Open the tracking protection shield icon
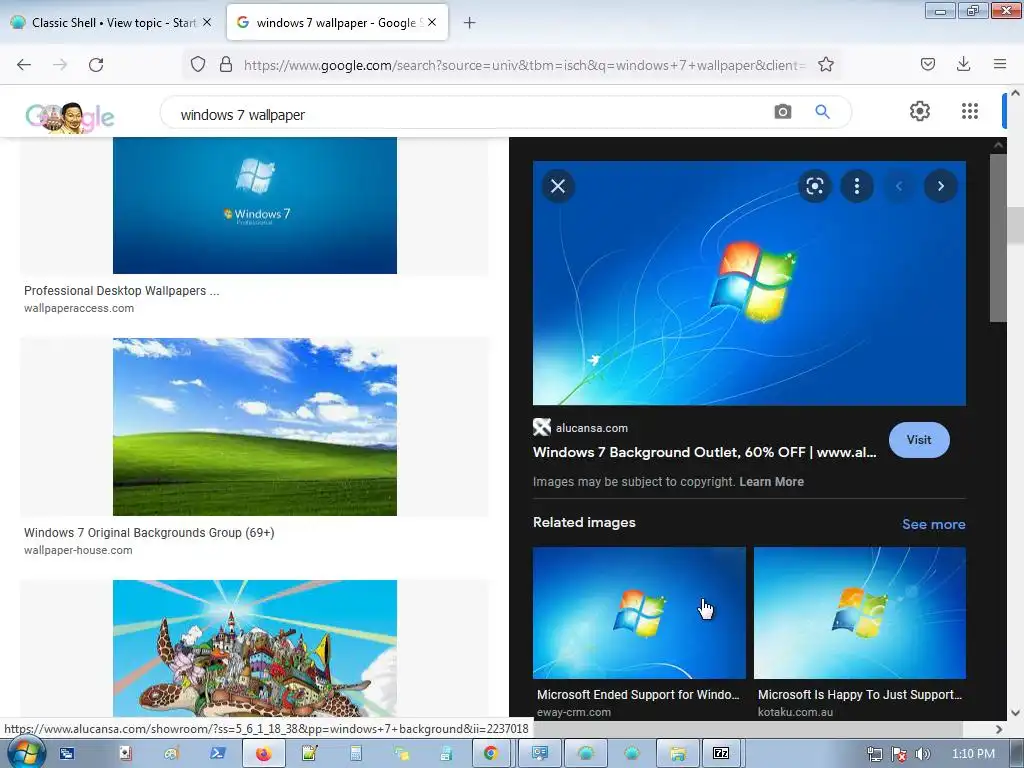Image resolution: width=1024 pixels, height=768 pixels. (x=198, y=65)
